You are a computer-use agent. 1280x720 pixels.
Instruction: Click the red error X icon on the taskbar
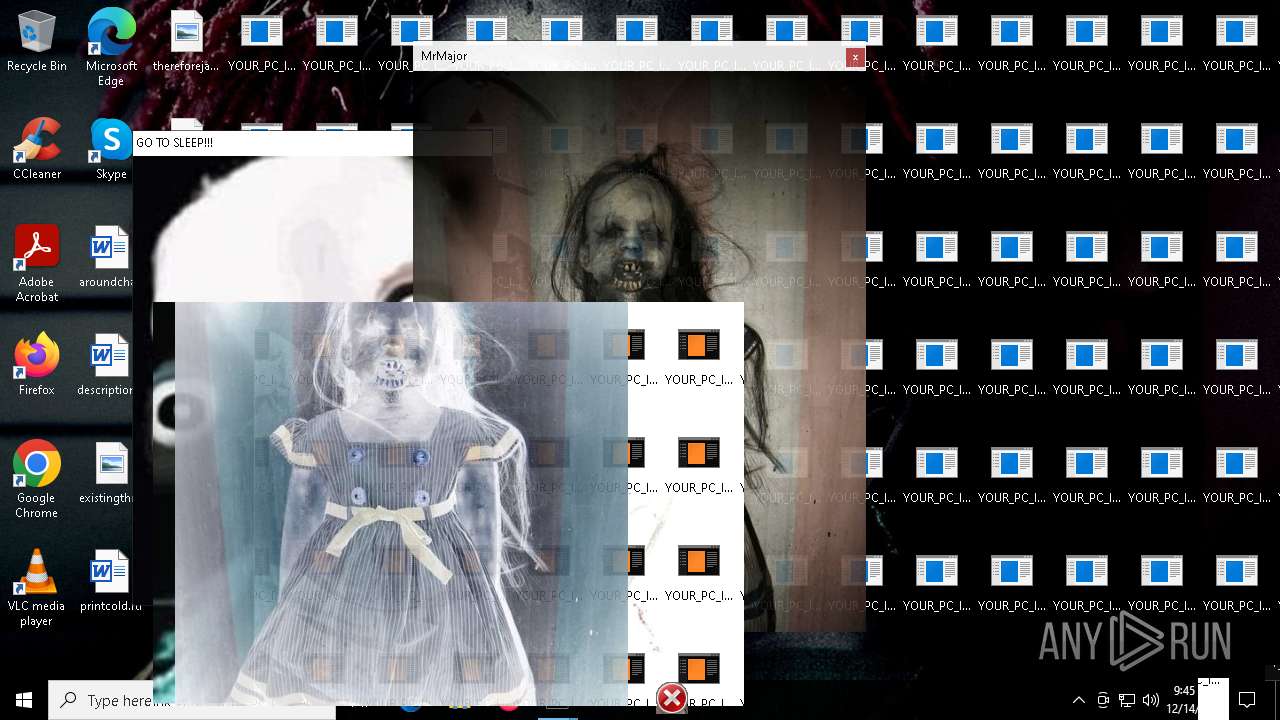point(672,698)
